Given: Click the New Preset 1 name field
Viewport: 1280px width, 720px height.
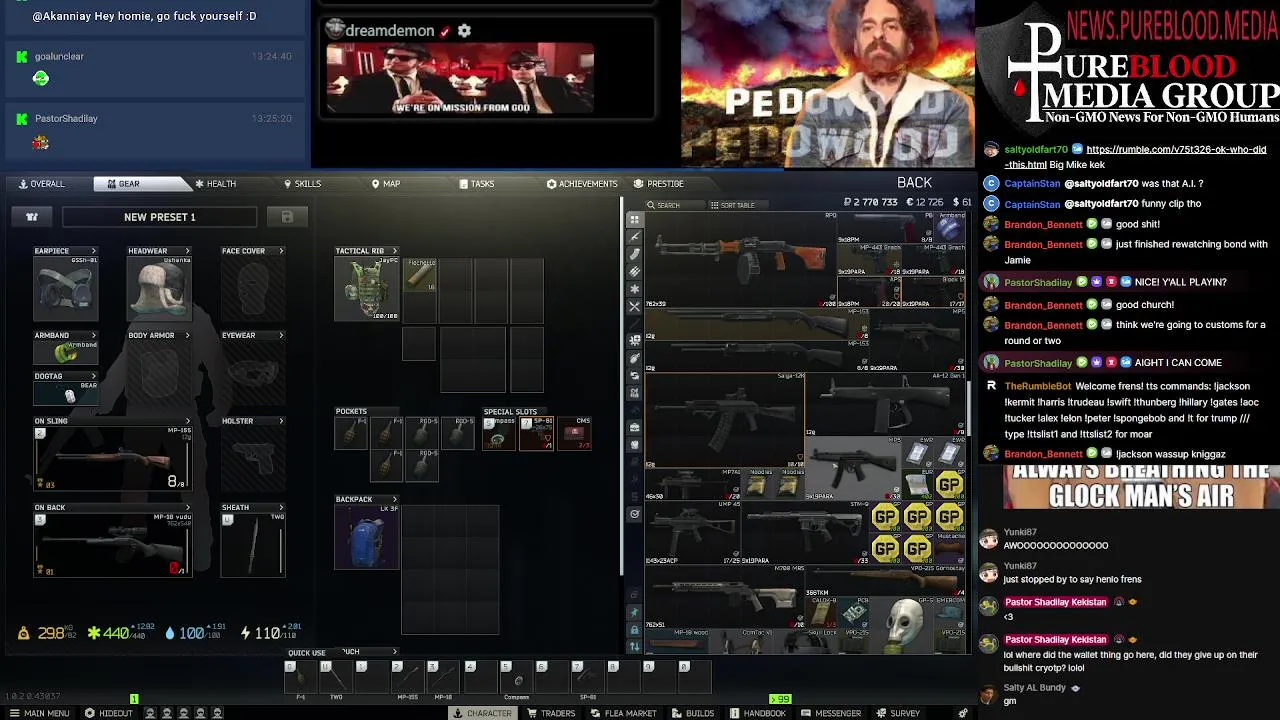Looking at the screenshot, I should click(x=160, y=217).
